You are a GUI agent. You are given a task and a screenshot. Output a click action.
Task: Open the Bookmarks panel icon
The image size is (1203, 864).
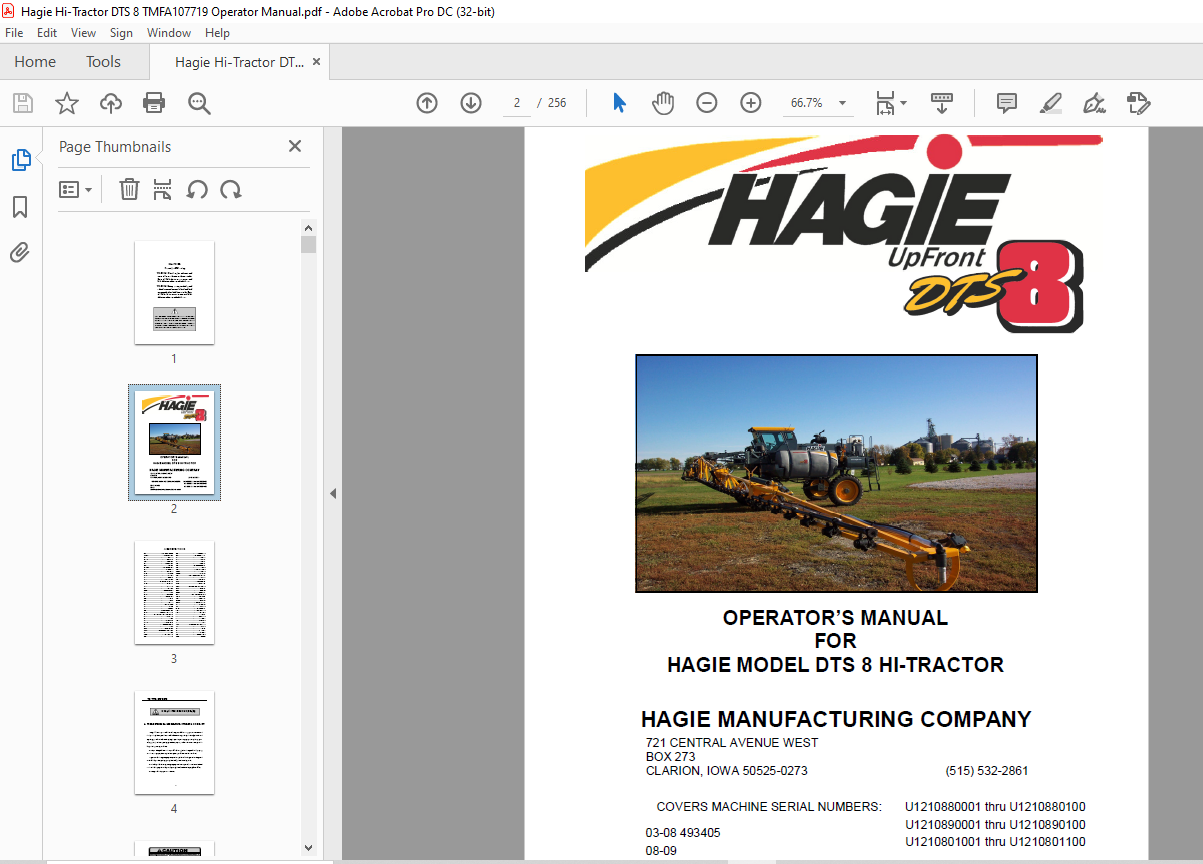pyautogui.click(x=20, y=207)
